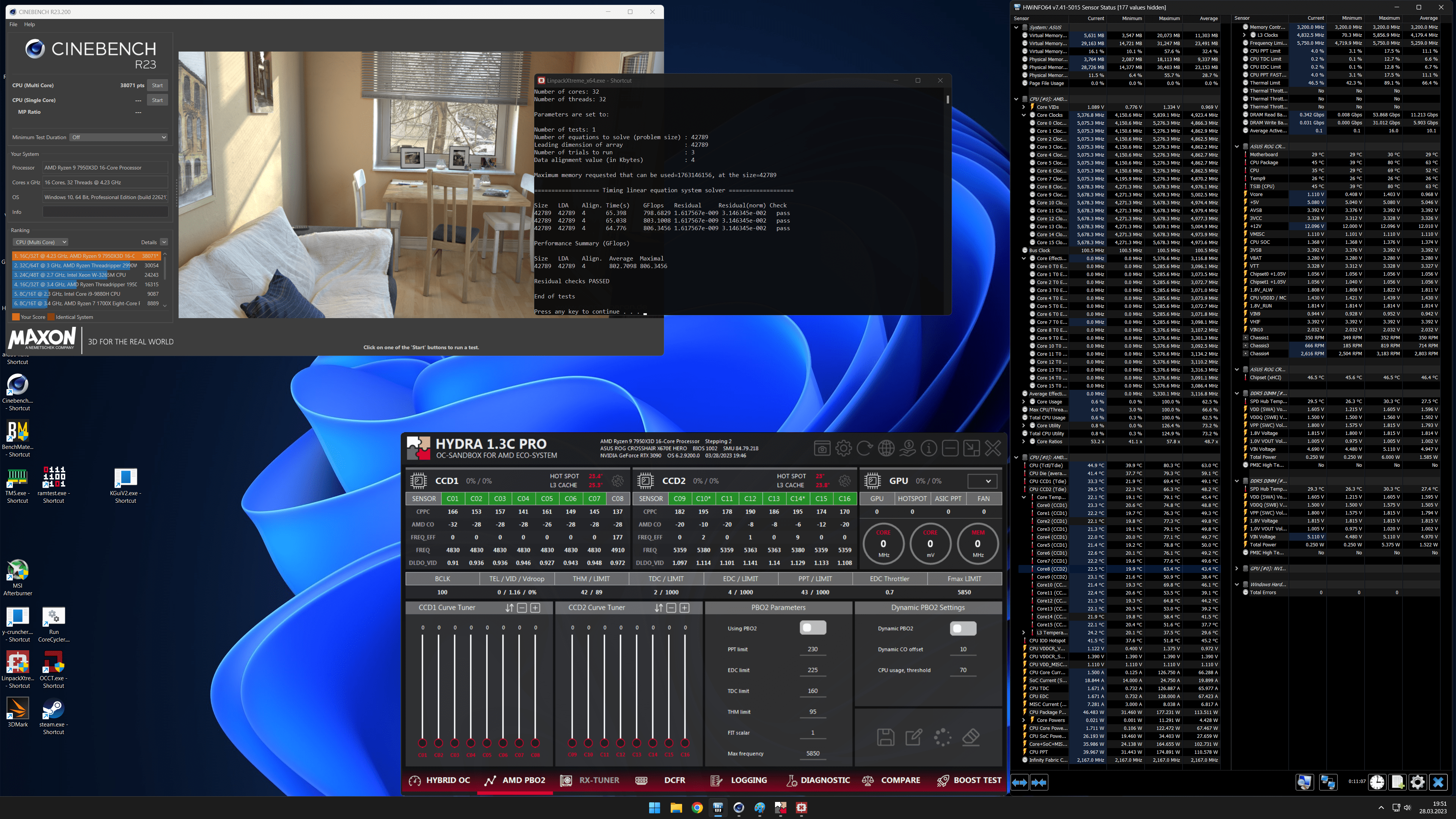Open Cinebench File menu
Image resolution: width=1456 pixels, height=819 pixels.
pos(13,24)
